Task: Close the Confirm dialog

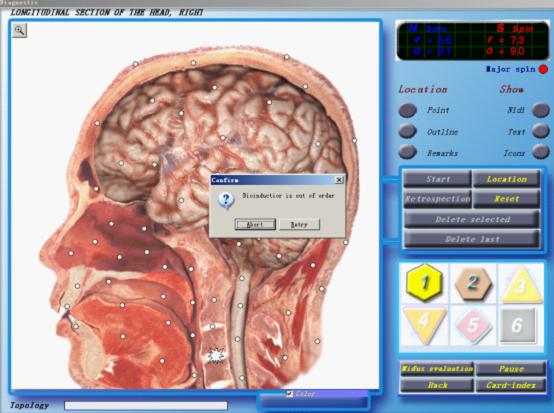Action: 339,180
